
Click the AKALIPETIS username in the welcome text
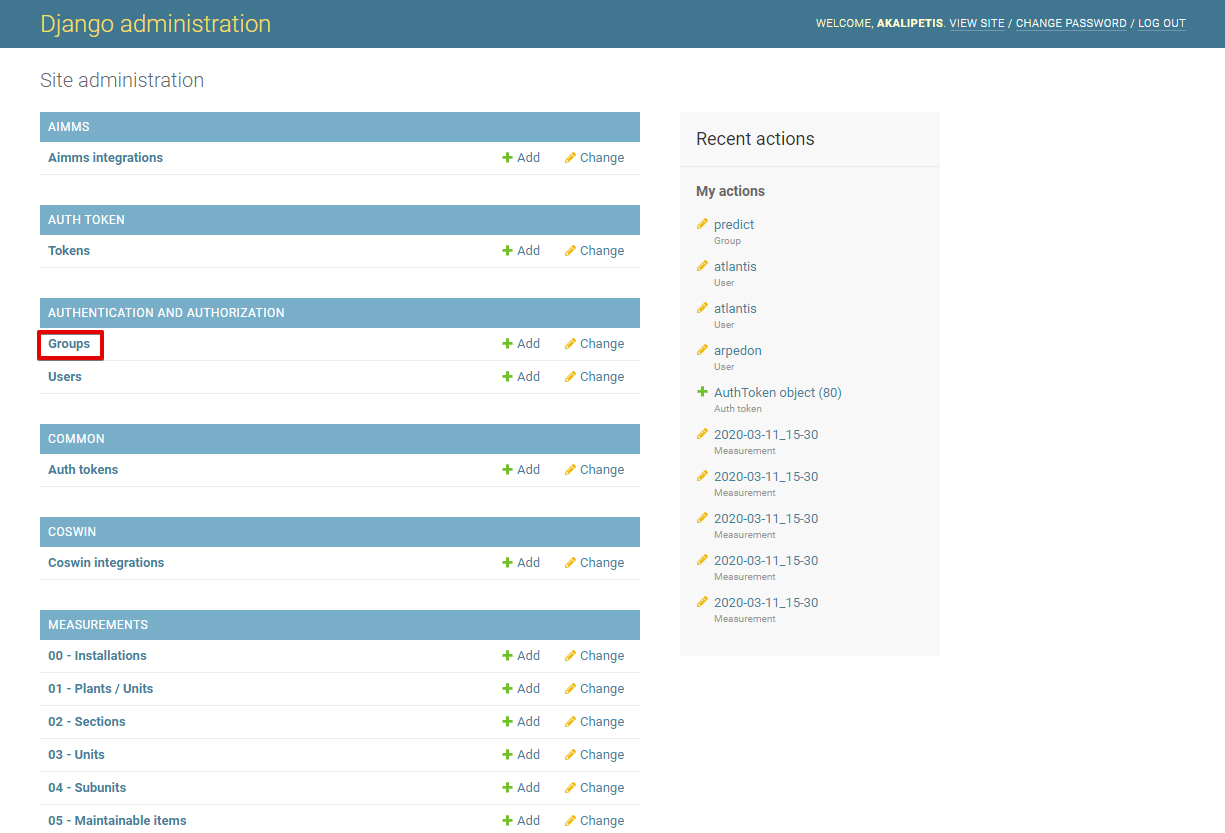[x=910, y=23]
